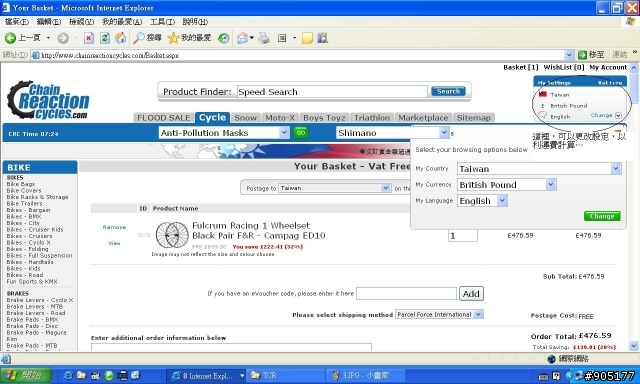640x384 pixels.
Task: Open the Favorites (我的最愛) menu
Action: [122, 22]
